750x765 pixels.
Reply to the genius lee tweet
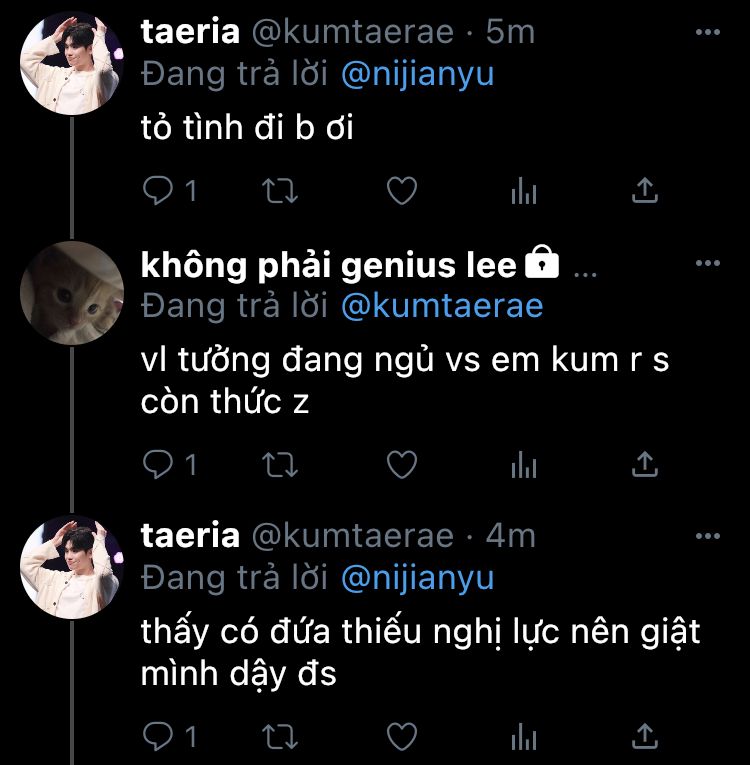tap(158, 464)
